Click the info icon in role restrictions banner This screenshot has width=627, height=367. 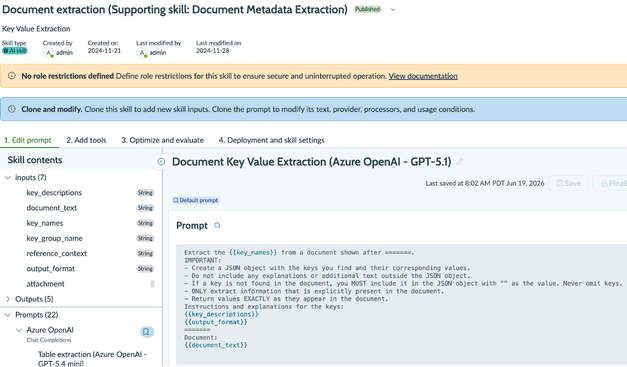[x=12, y=76]
